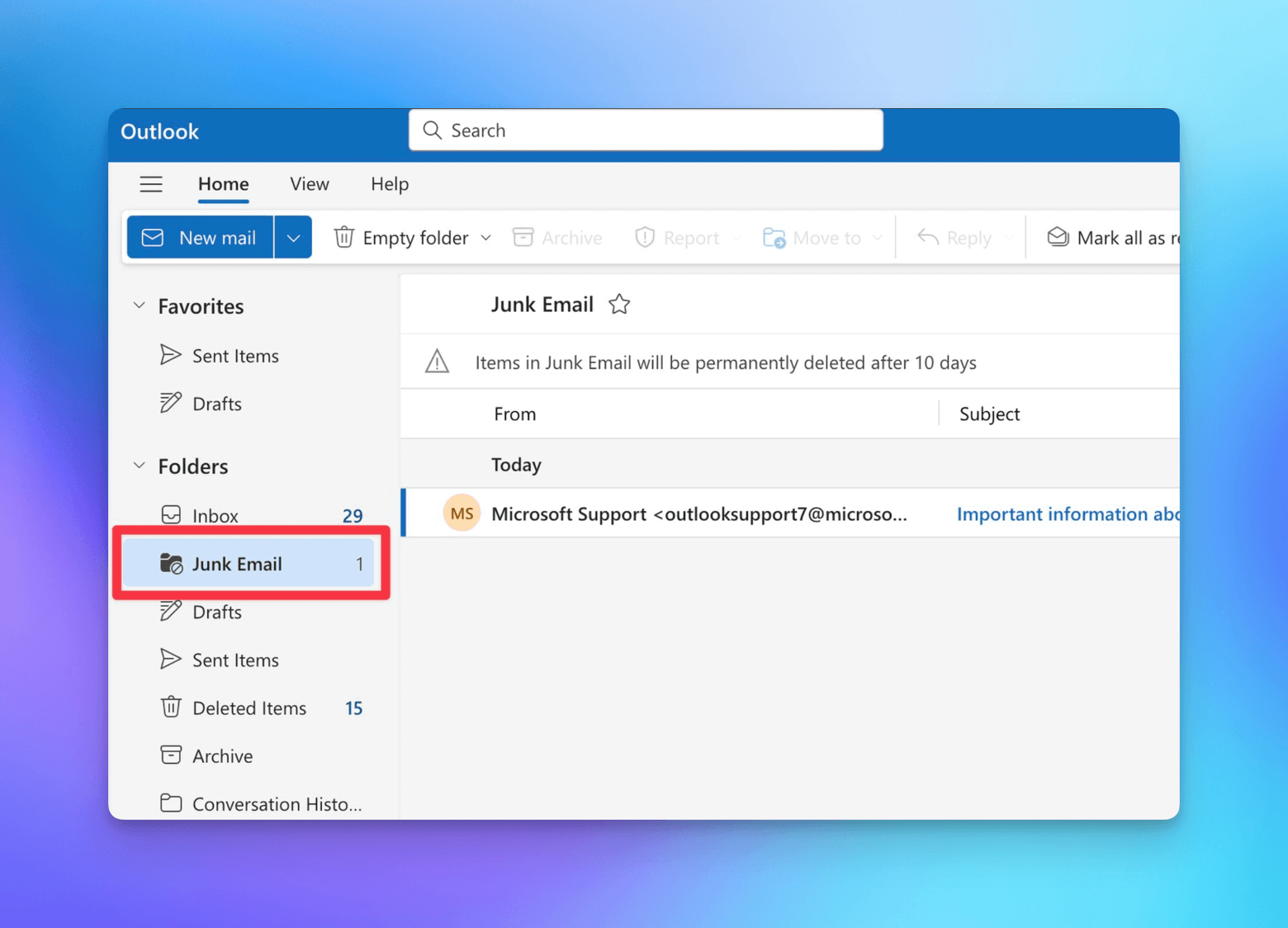This screenshot has width=1288, height=928.
Task: Add Junk Email to favorites star
Action: [619, 305]
